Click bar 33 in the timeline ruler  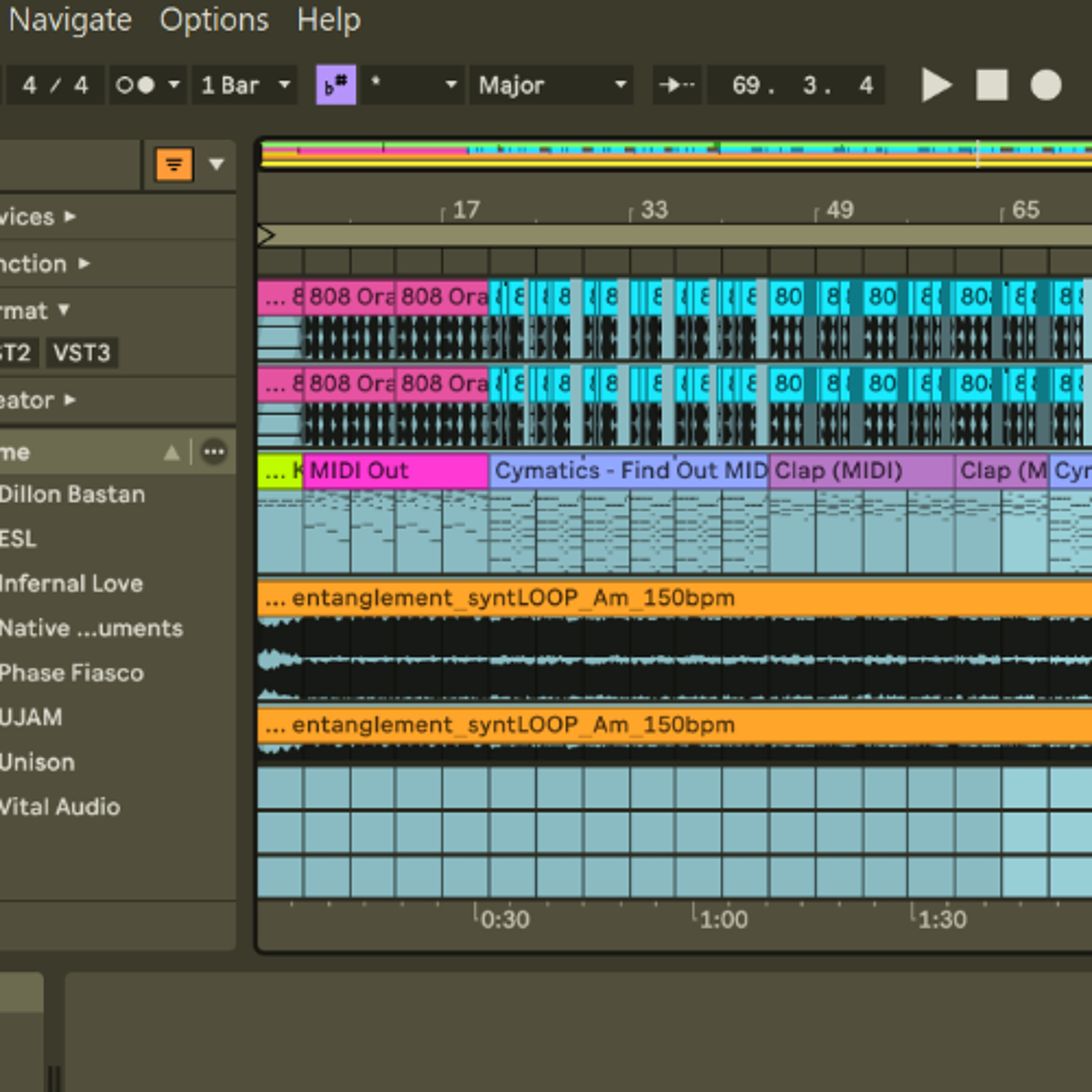click(x=654, y=210)
